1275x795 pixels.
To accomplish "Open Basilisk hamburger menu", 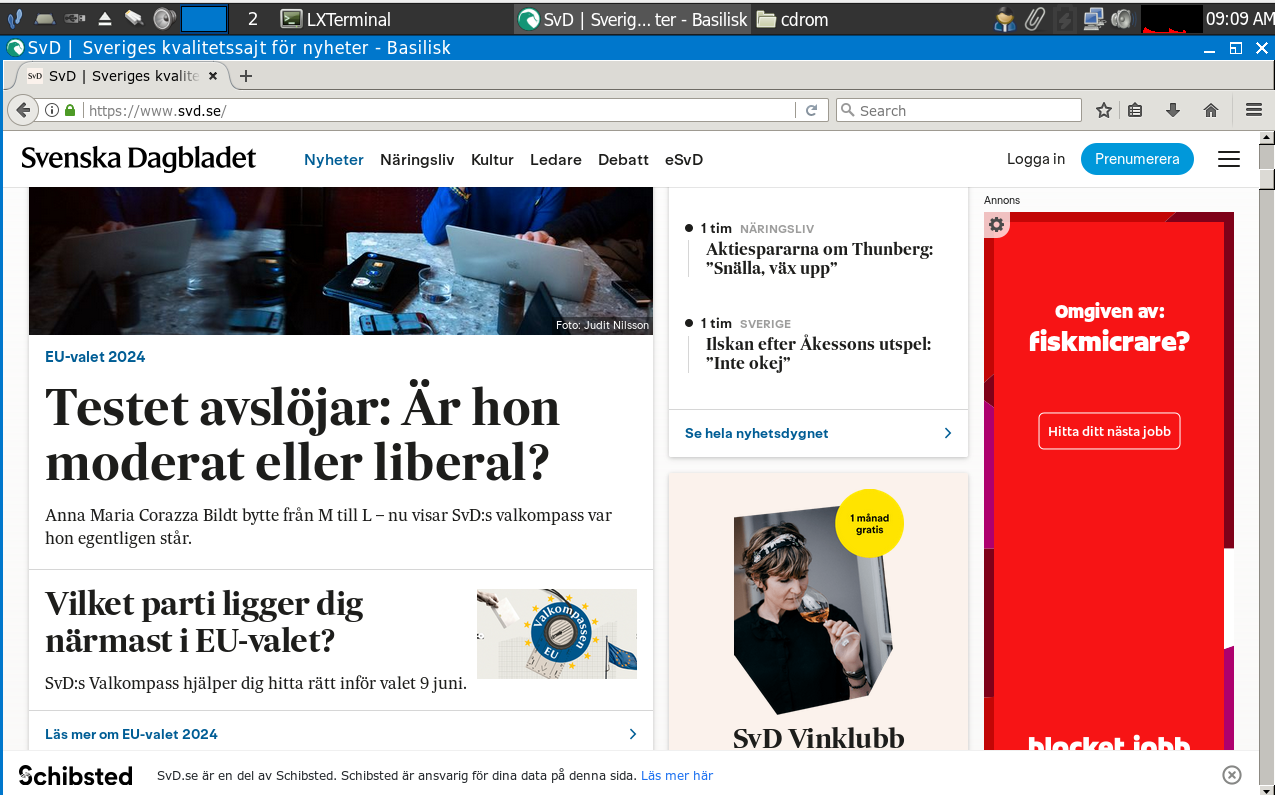I will (x=1254, y=111).
